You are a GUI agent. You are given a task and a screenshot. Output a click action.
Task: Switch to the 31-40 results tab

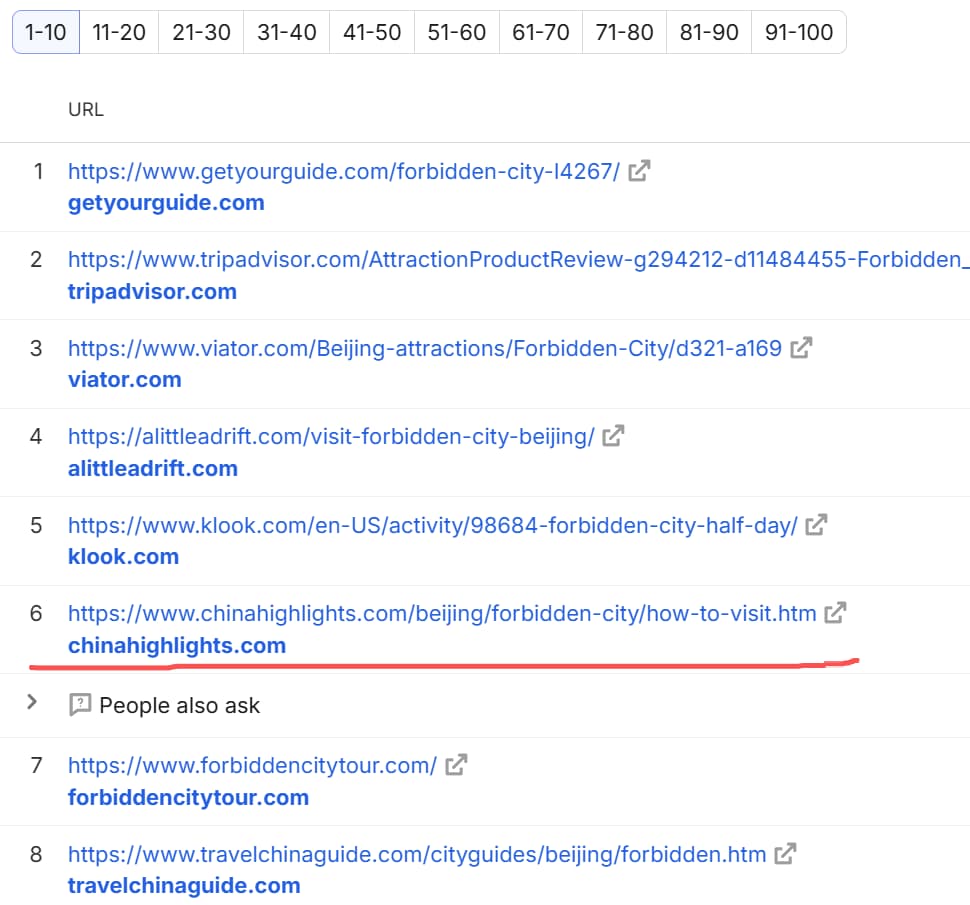286,32
